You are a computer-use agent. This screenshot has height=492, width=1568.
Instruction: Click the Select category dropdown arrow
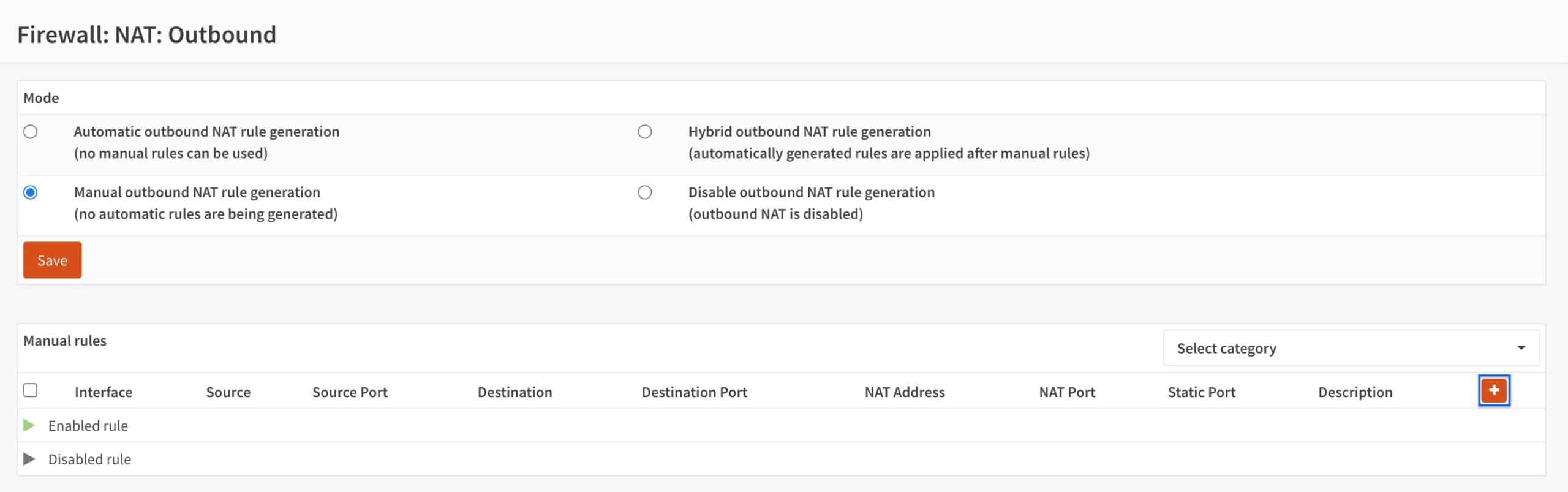[x=1521, y=348]
